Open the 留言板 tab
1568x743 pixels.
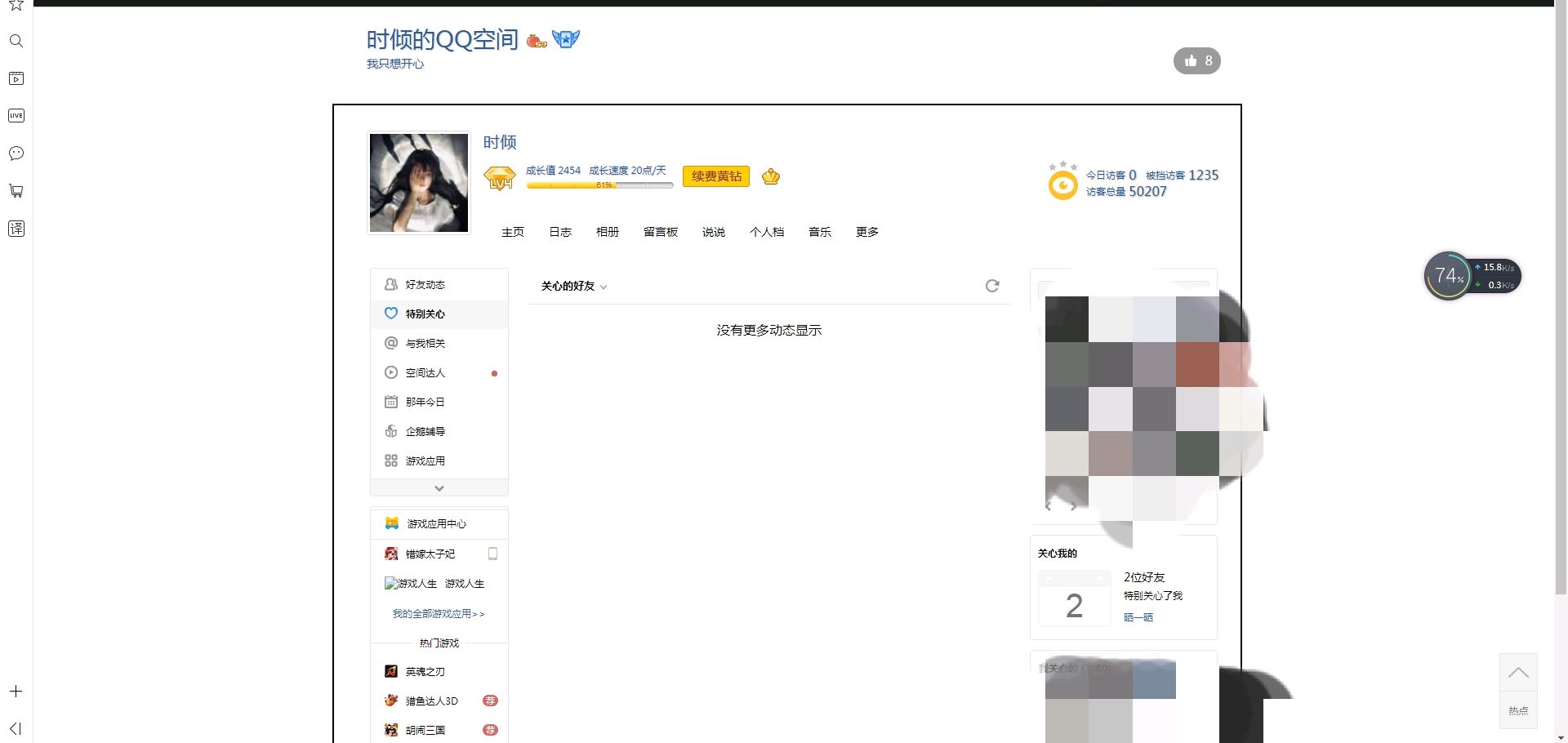point(661,232)
